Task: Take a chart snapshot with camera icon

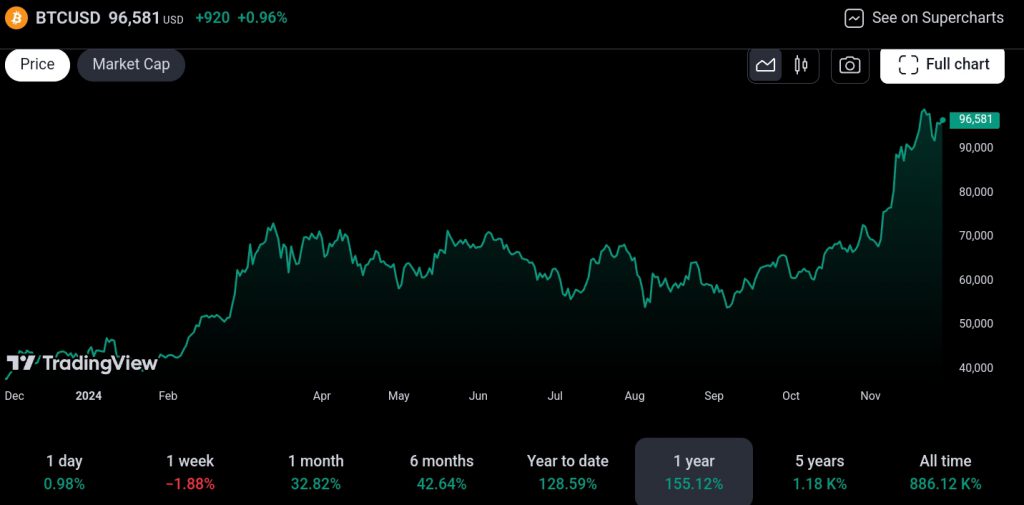Action: point(849,65)
